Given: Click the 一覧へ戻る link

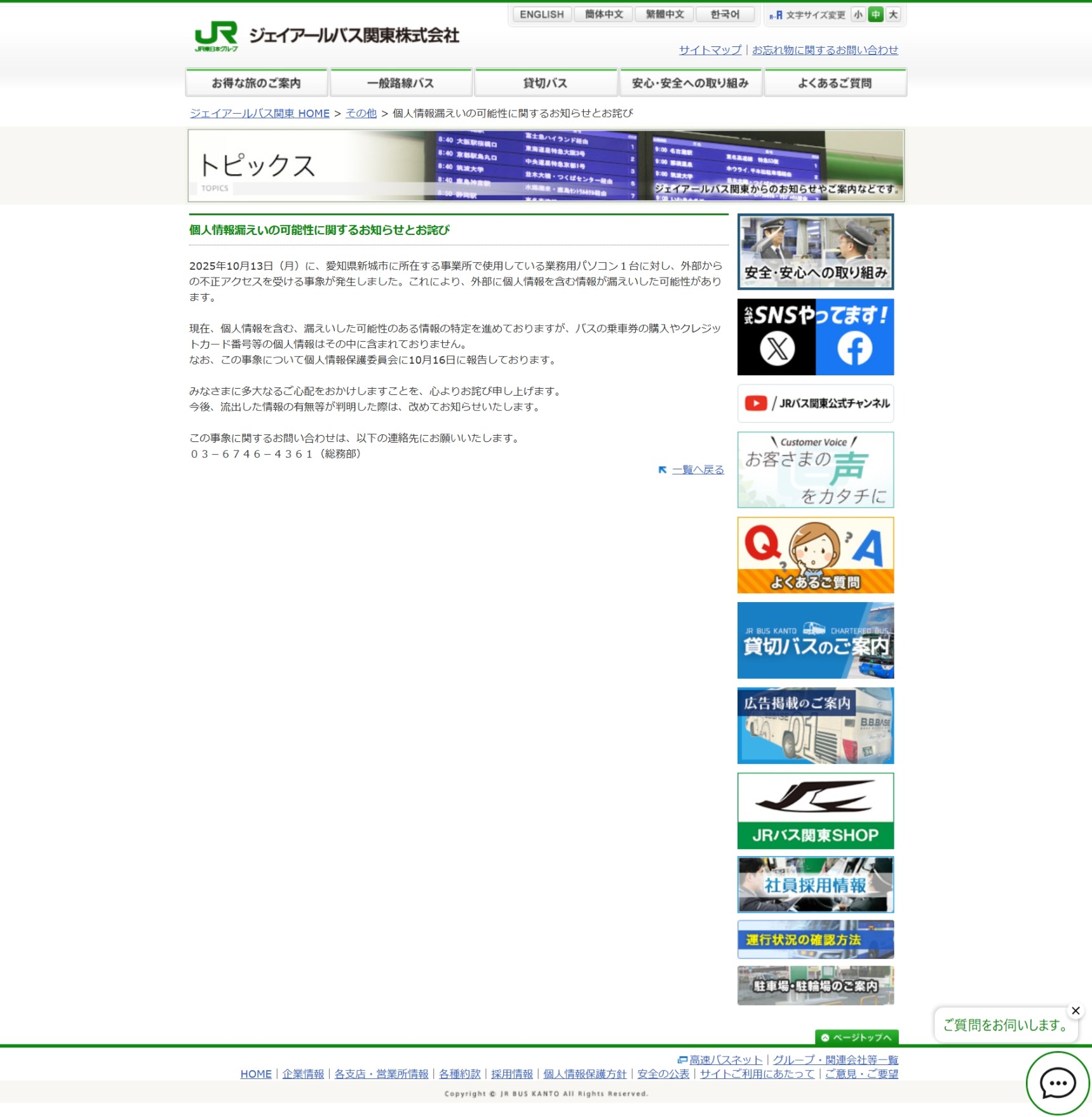Looking at the screenshot, I should click(x=698, y=470).
